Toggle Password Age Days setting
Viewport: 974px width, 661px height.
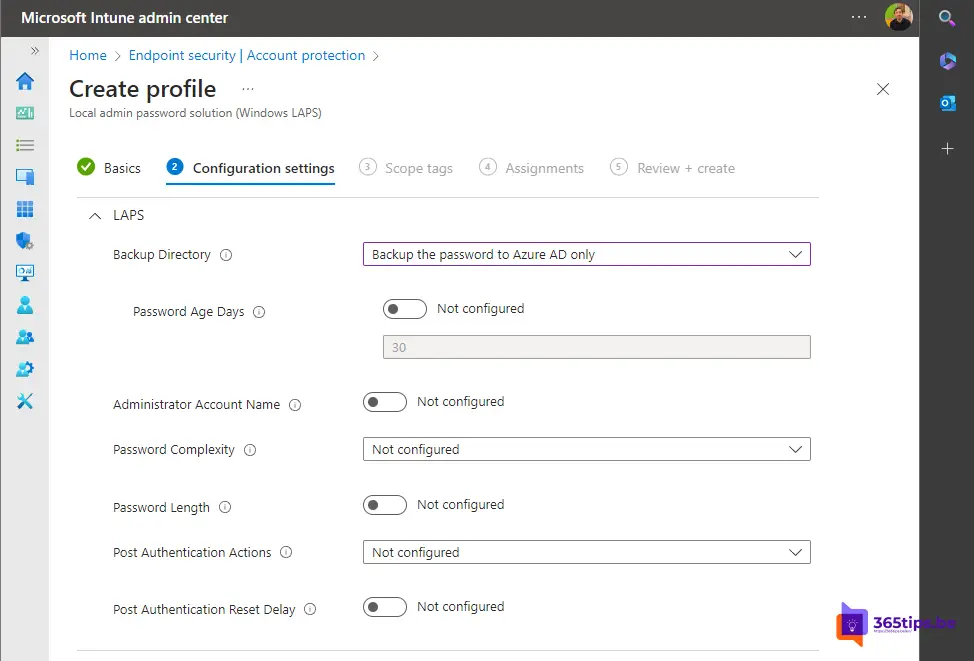[404, 309]
